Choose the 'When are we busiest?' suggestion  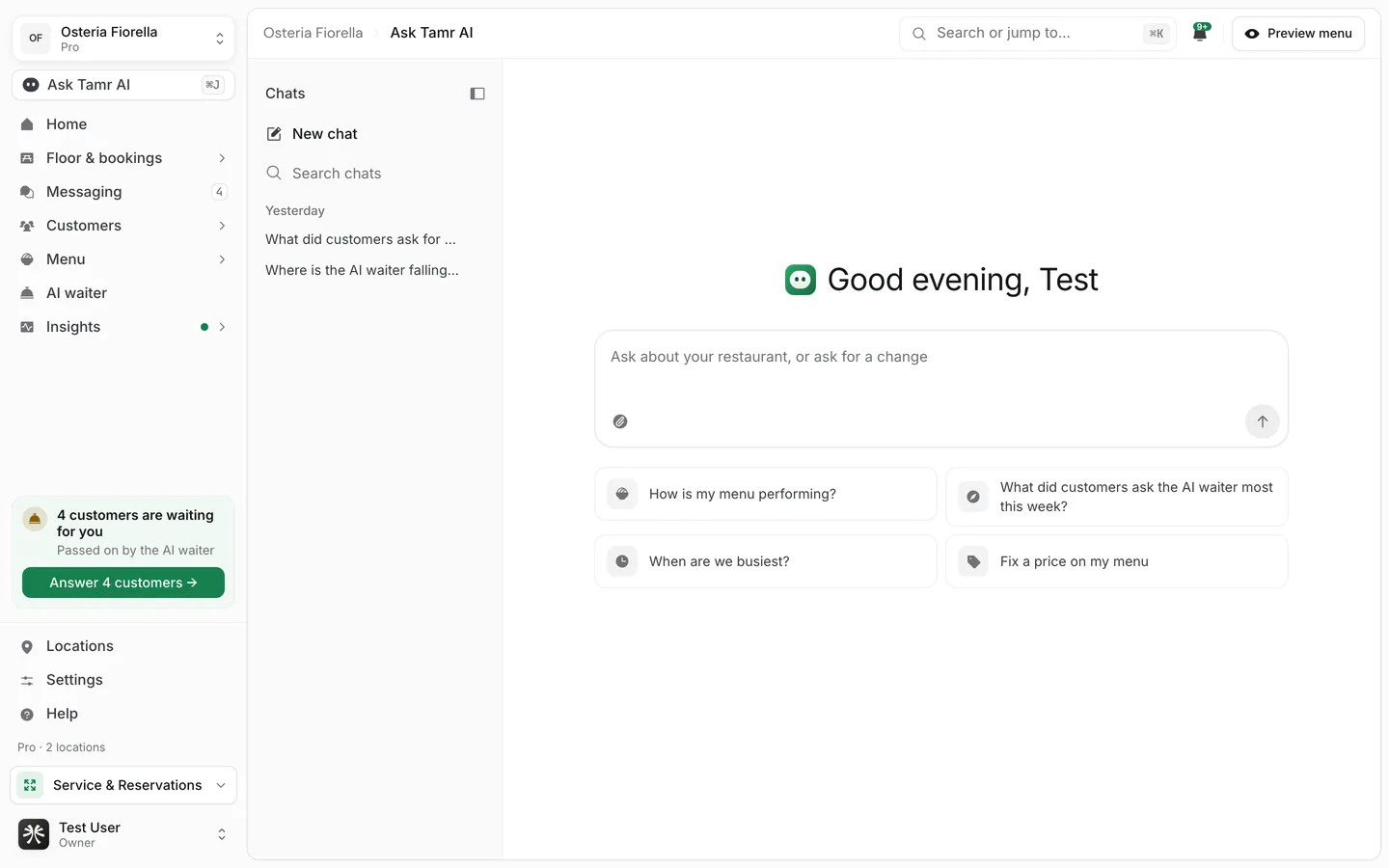pos(766,561)
